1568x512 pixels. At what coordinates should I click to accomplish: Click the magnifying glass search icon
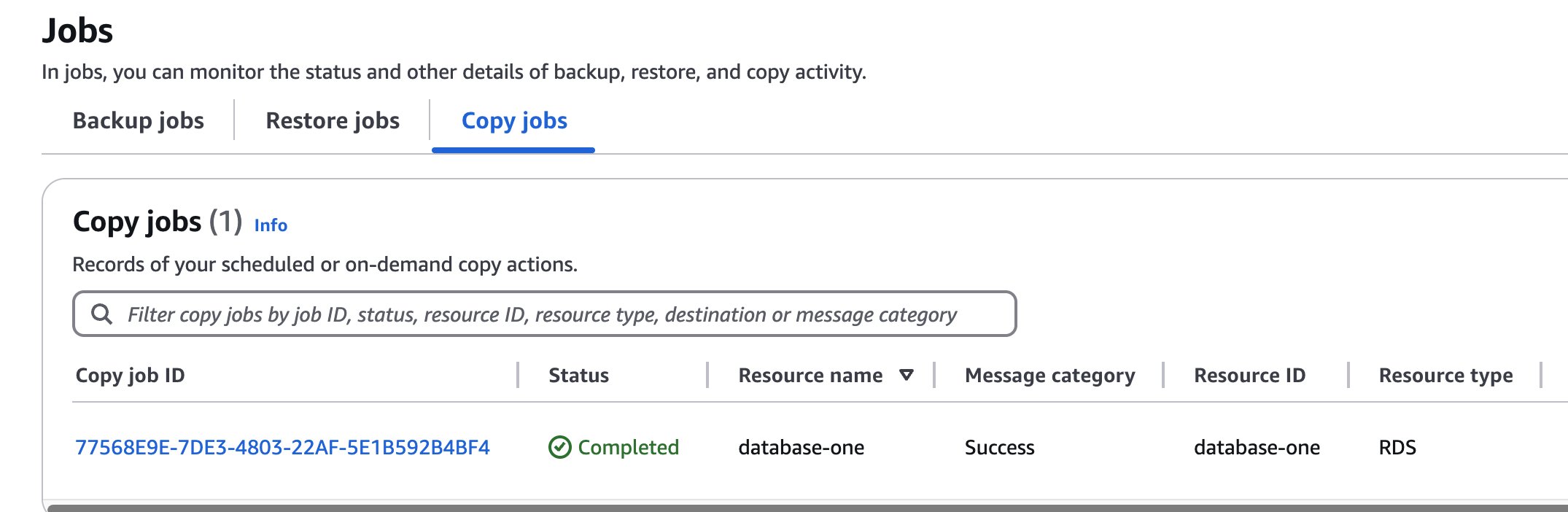pyautogui.click(x=101, y=314)
